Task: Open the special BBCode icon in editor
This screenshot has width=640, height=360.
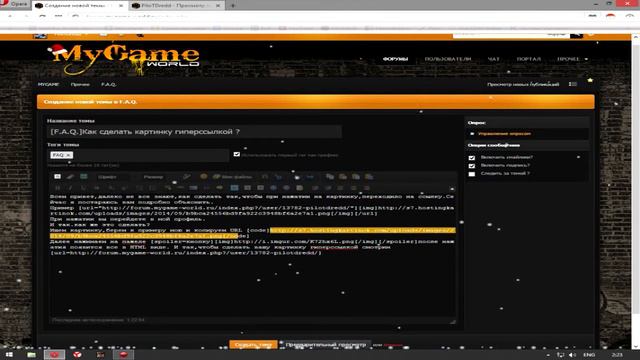Action: [x=84, y=176]
